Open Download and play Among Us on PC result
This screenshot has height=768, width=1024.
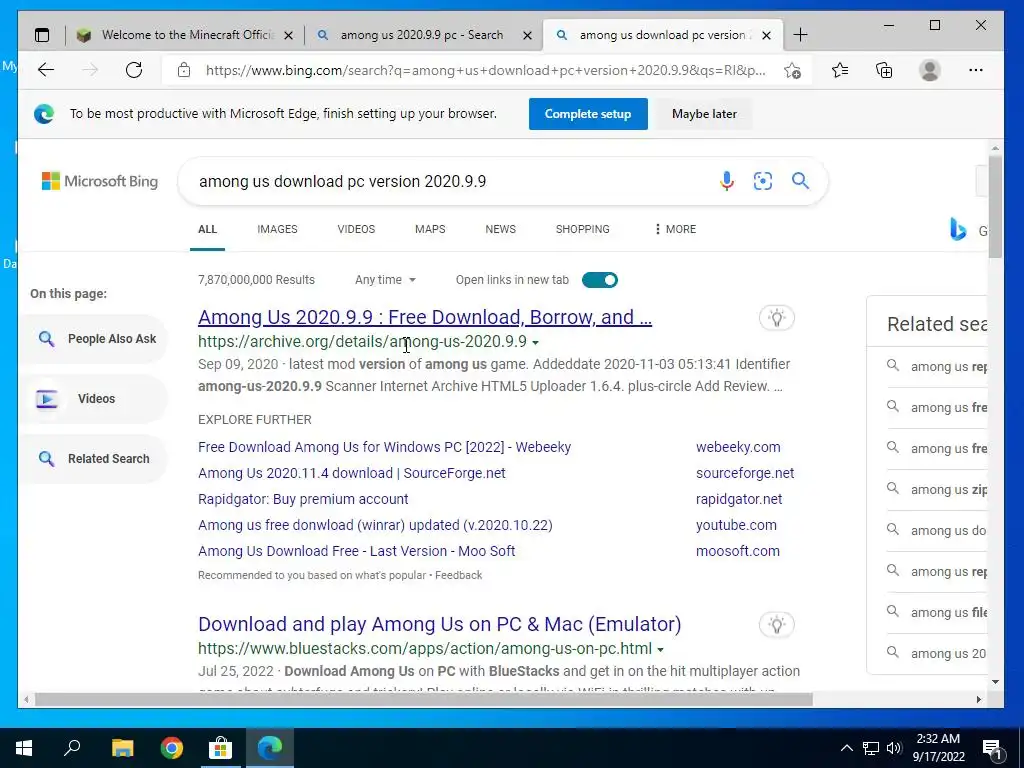coord(440,624)
